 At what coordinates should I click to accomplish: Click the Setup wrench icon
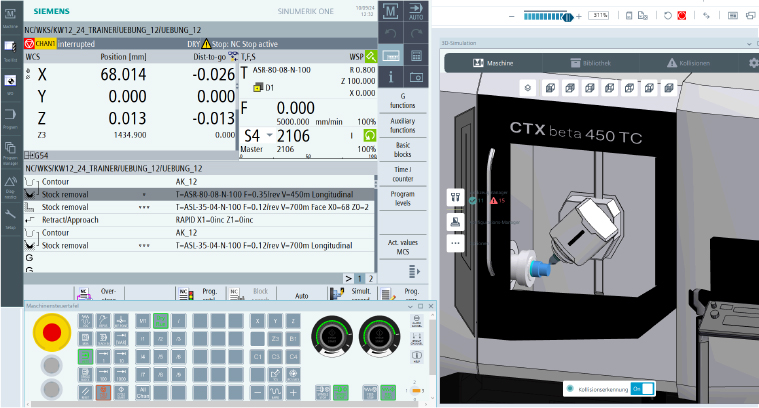(9, 217)
